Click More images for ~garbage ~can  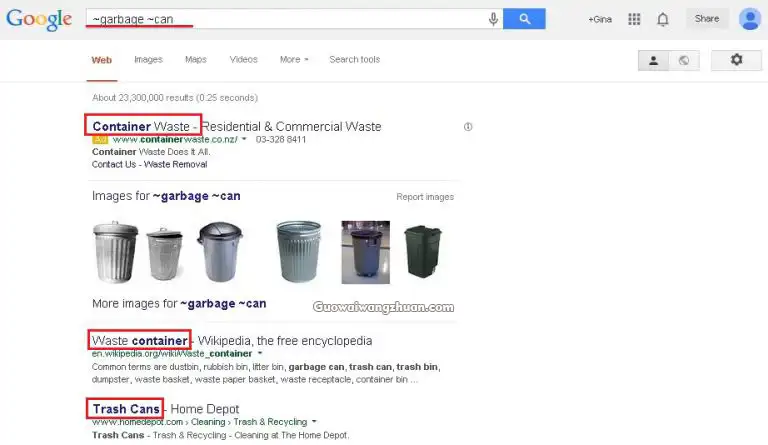[x=179, y=304]
